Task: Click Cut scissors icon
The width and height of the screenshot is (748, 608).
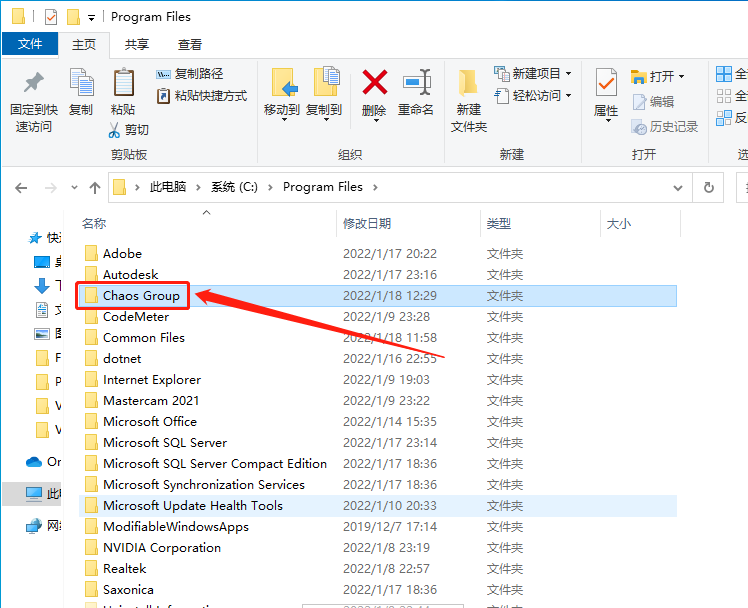Action: [114, 130]
